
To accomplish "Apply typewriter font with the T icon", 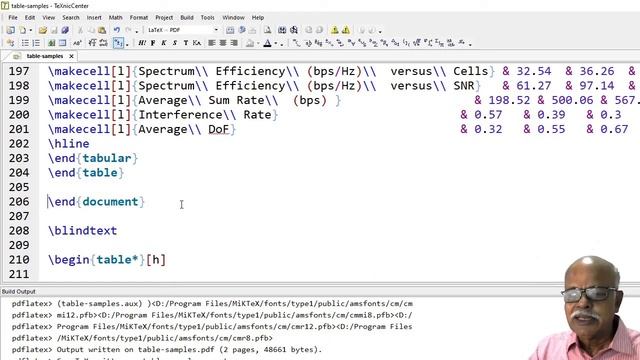I will point(186,43).
